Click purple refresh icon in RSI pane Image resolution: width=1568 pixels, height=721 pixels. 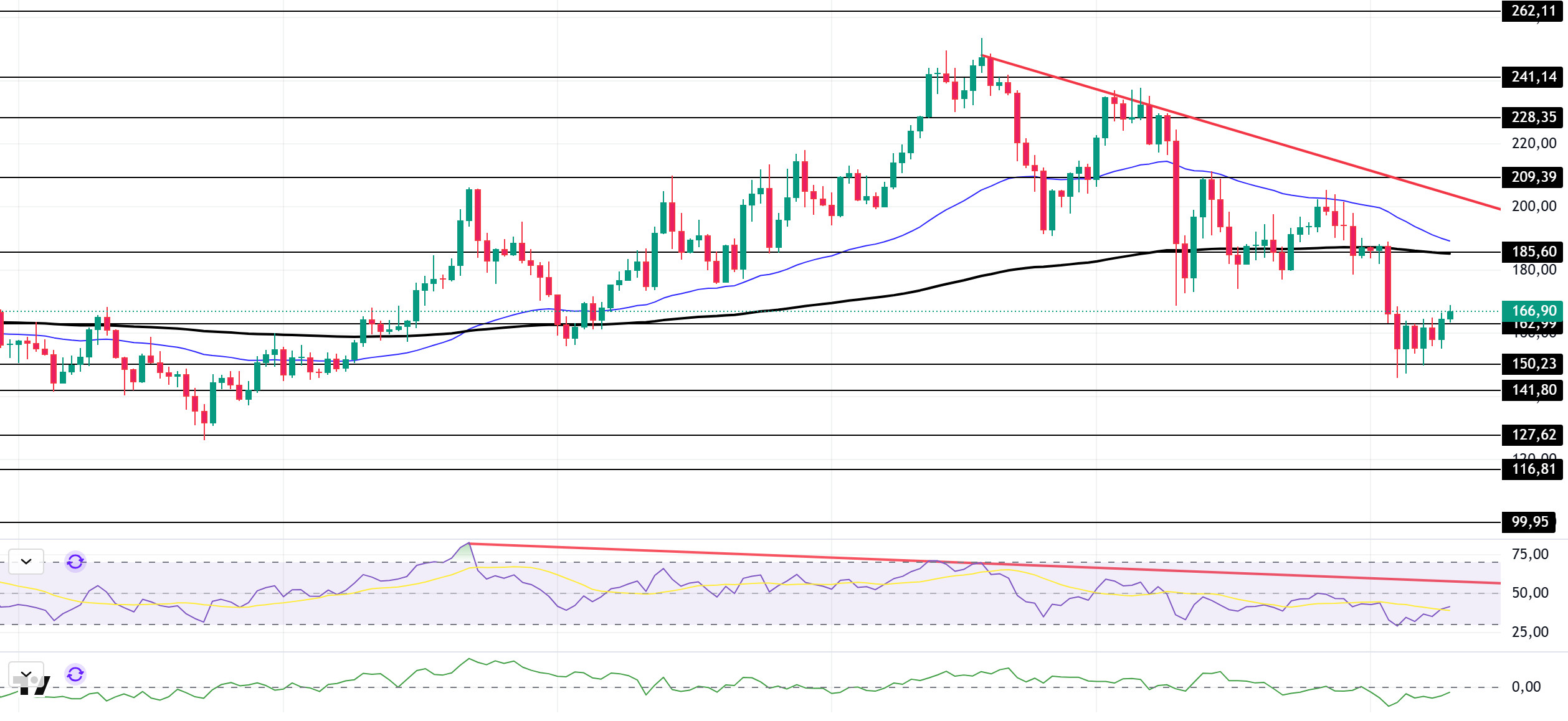point(75,562)
